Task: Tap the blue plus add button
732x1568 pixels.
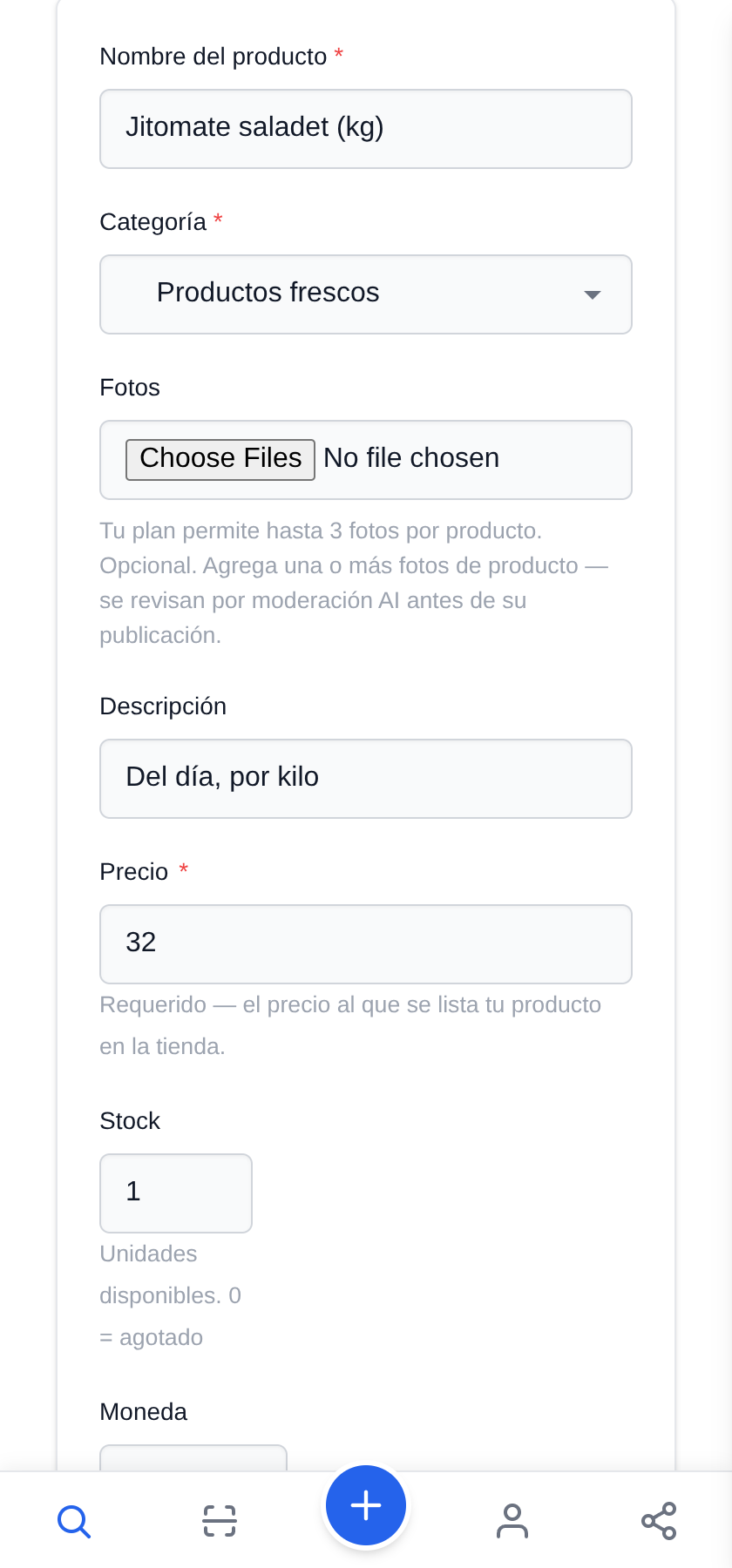Action: pyautogui.click(x=366, y=1505)
